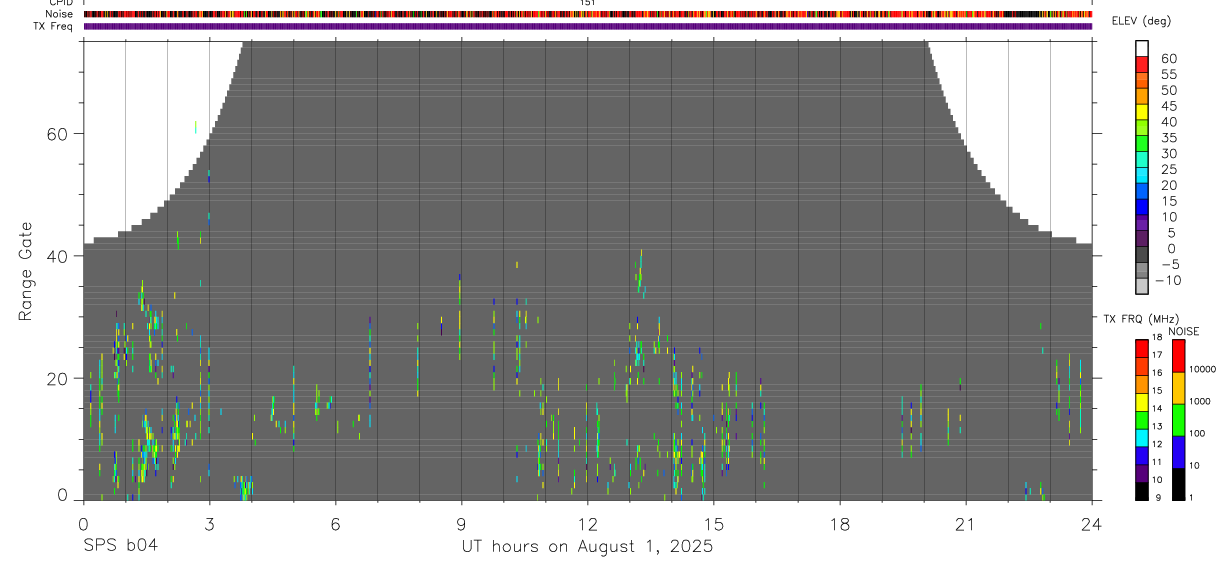1228x567 pixels.
Task: Click x-axis tick label 9 UT hours
Action: click(x=461, y=524)
